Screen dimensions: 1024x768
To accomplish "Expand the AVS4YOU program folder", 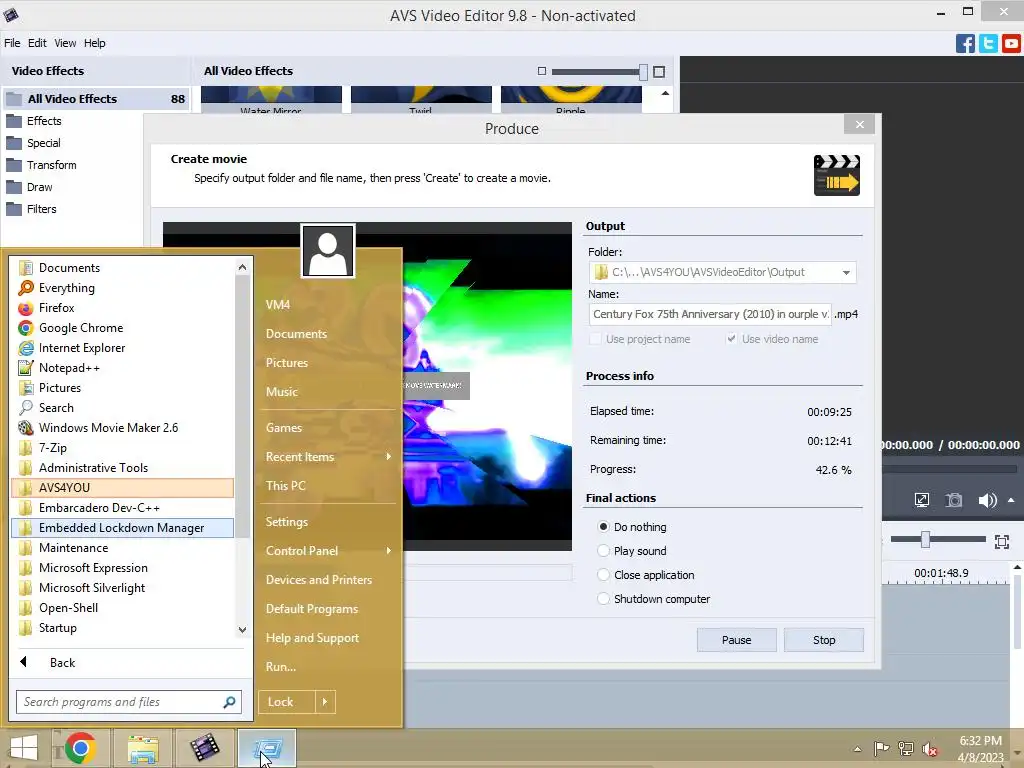I will [x=122, y=488].
